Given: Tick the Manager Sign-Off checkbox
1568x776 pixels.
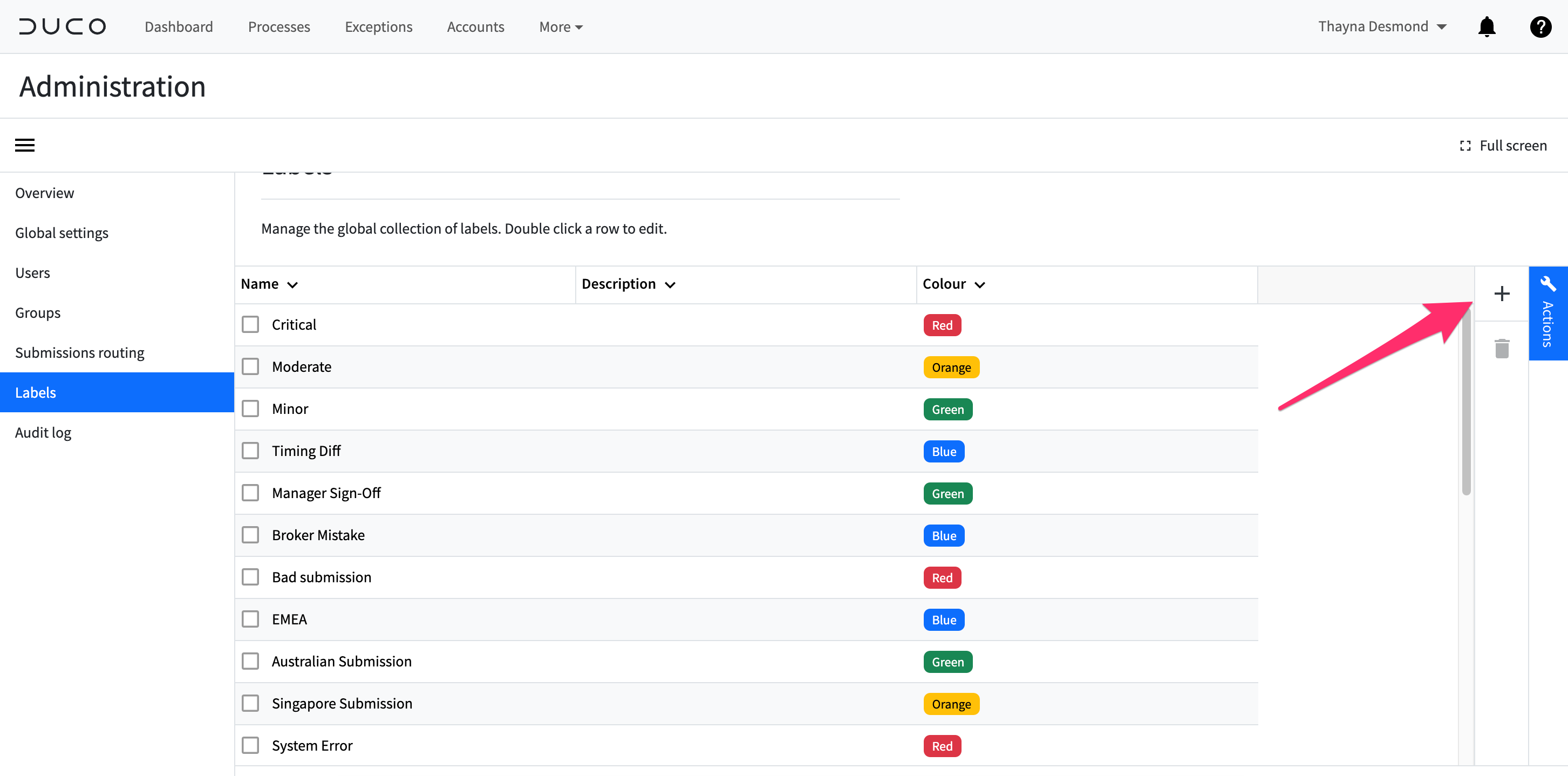Looking at the screenshot, I should (x=250, y=492).
